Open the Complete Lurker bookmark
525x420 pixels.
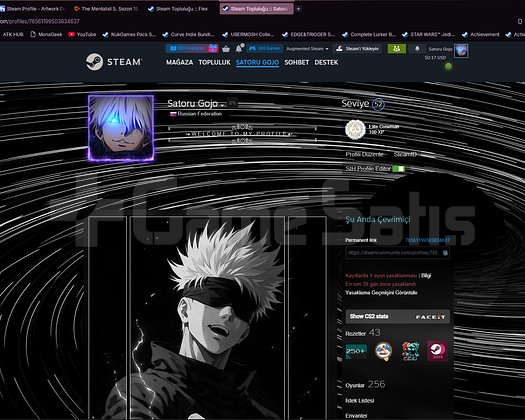point(369,34)
